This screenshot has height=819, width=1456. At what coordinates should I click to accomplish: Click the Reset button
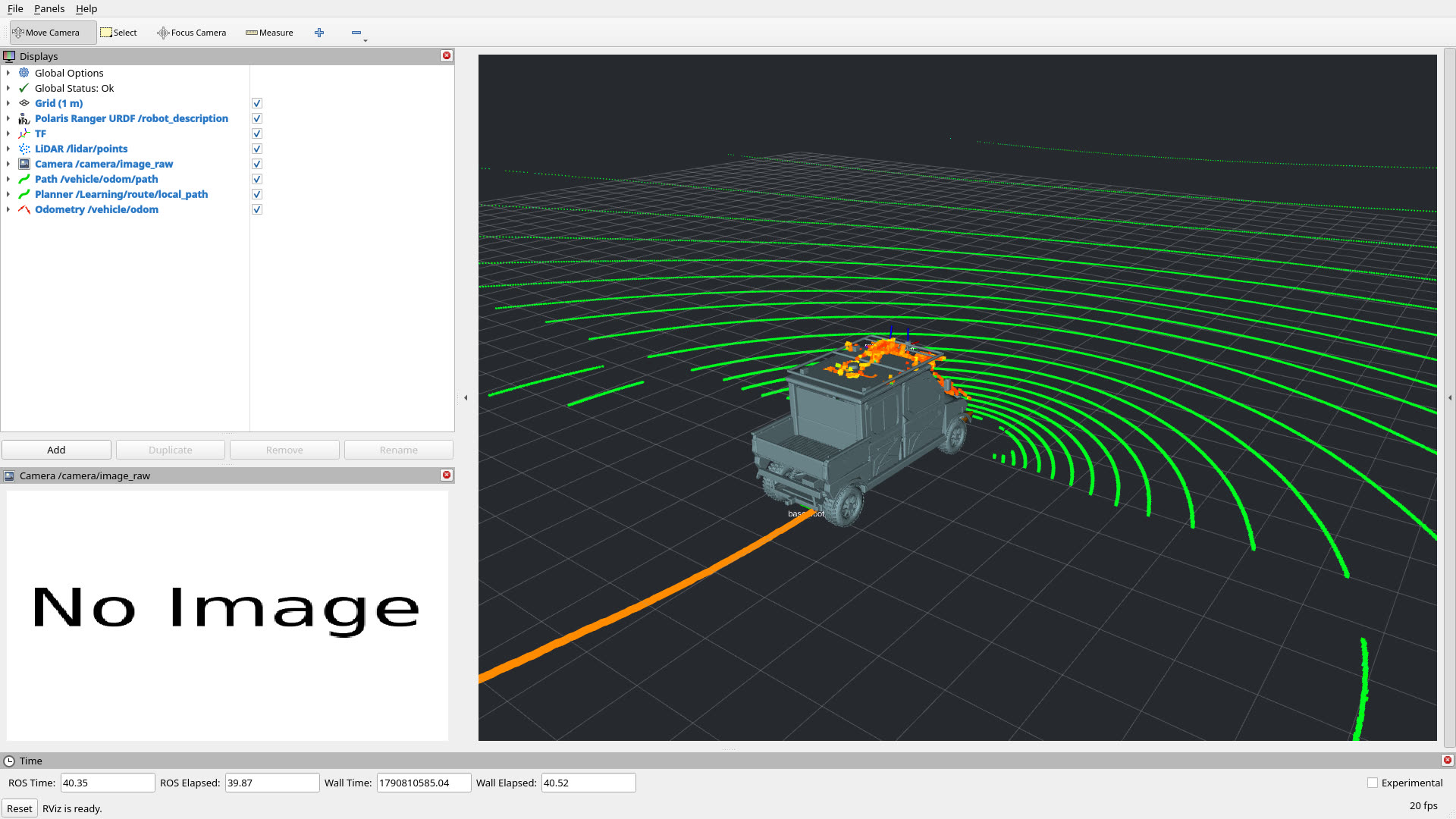pyautogui.click(x=20, y=808)
